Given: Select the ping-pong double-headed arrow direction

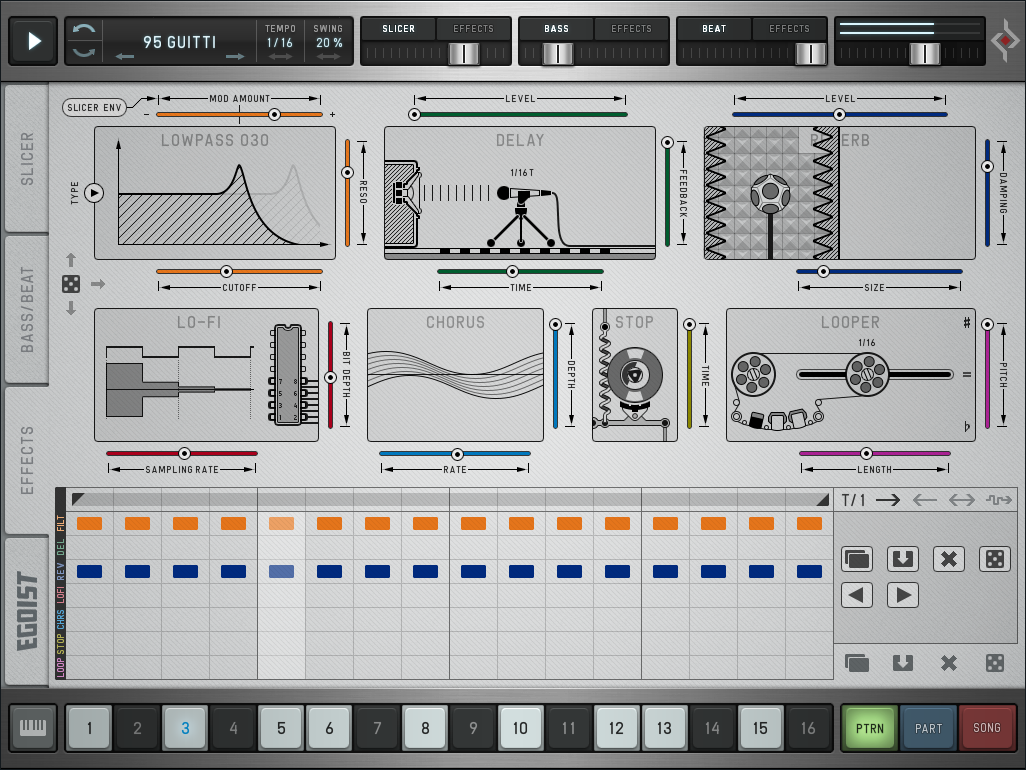Looking at the screenshot, I should click(x=961, y=500).
